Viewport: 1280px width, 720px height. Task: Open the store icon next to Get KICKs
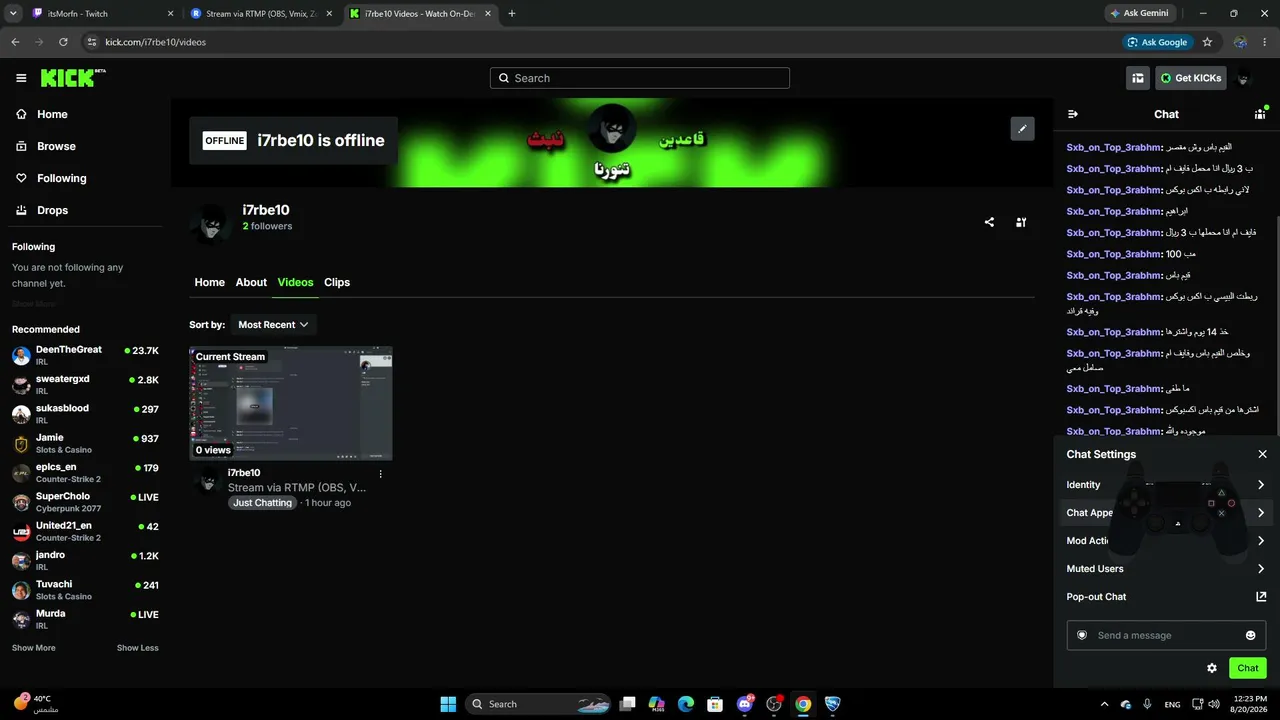[1138, 78]
